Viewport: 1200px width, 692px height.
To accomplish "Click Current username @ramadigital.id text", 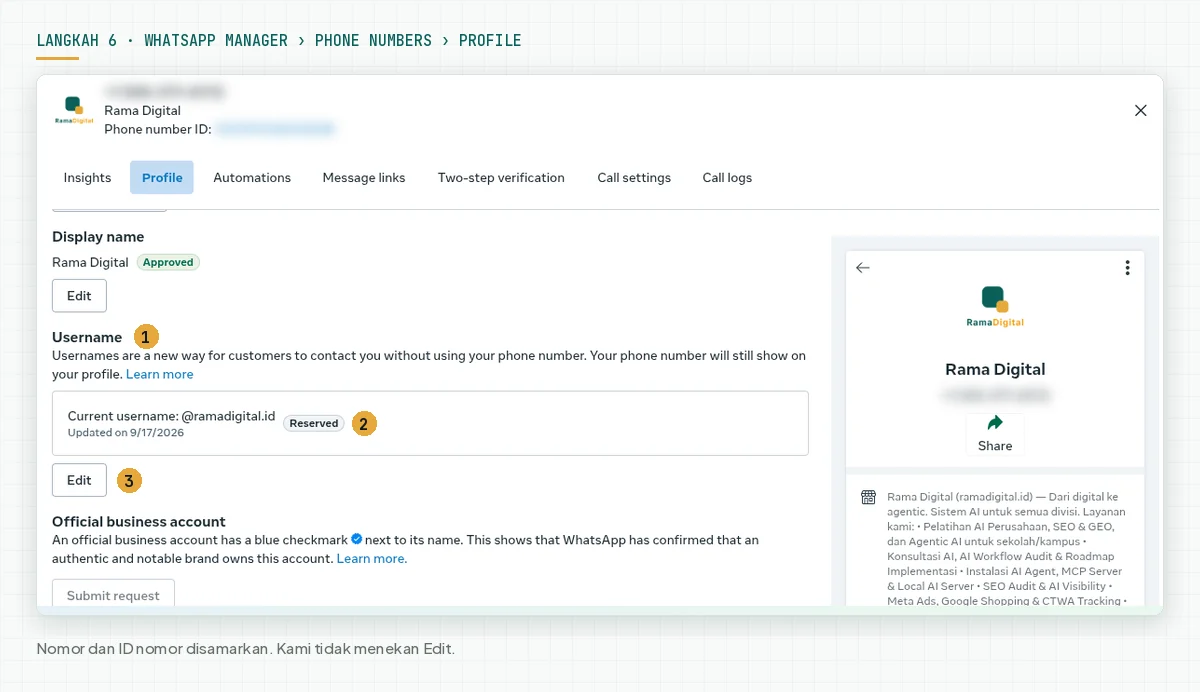I will [x=171, y=416].
